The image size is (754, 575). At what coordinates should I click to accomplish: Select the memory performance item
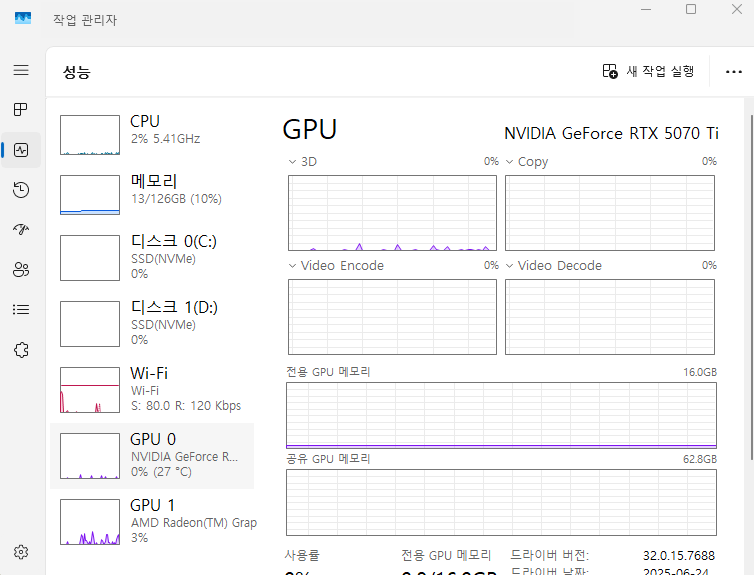[152, 190]
